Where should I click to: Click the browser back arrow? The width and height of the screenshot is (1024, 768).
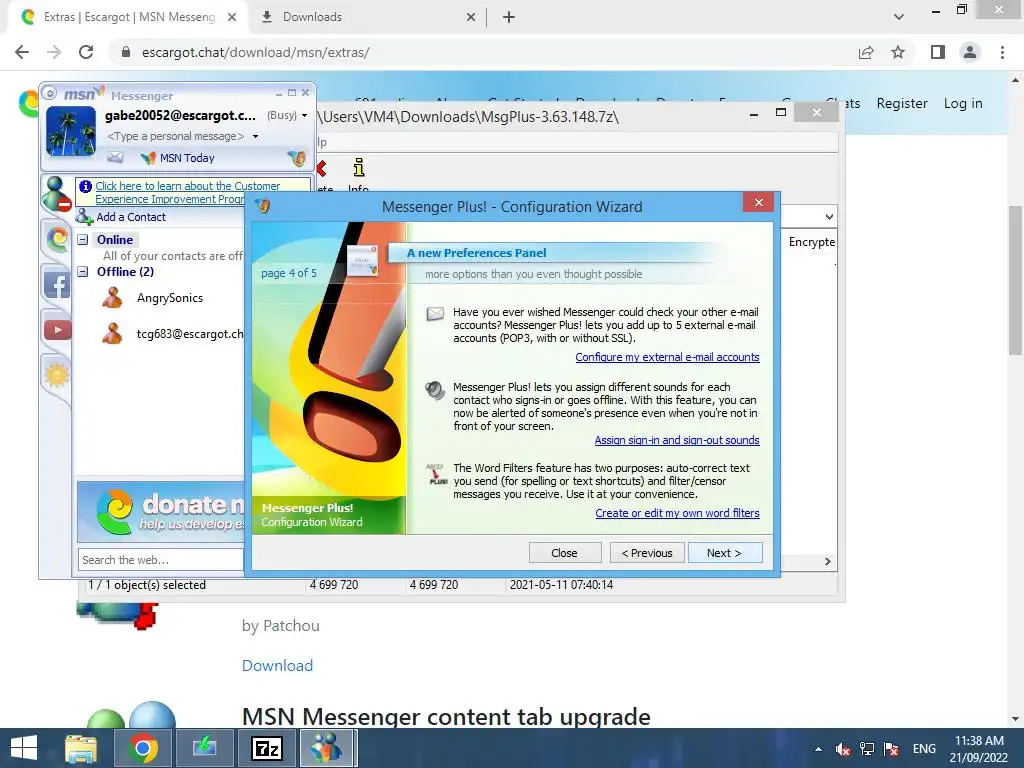(x=22, y=52)
